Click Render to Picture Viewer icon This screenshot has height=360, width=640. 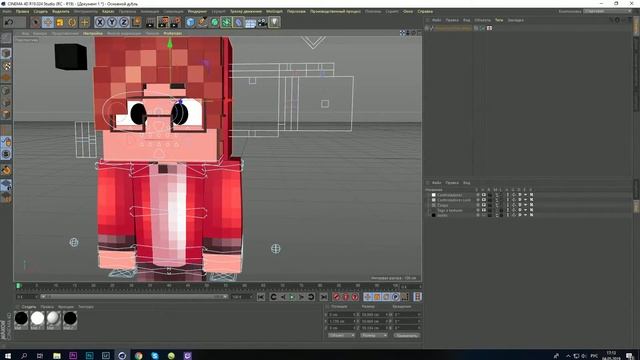[163, 22]
